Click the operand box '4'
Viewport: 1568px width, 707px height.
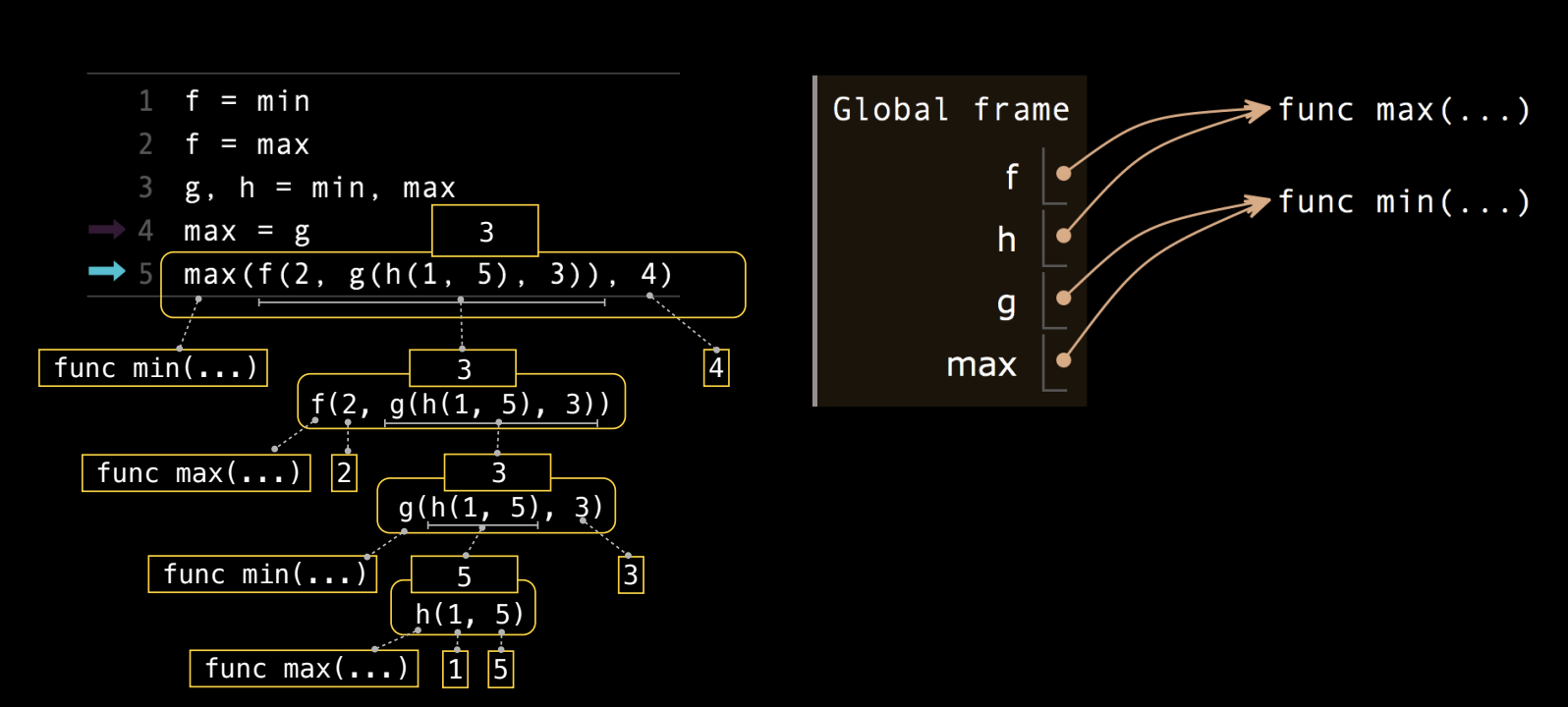click(716, 368)
